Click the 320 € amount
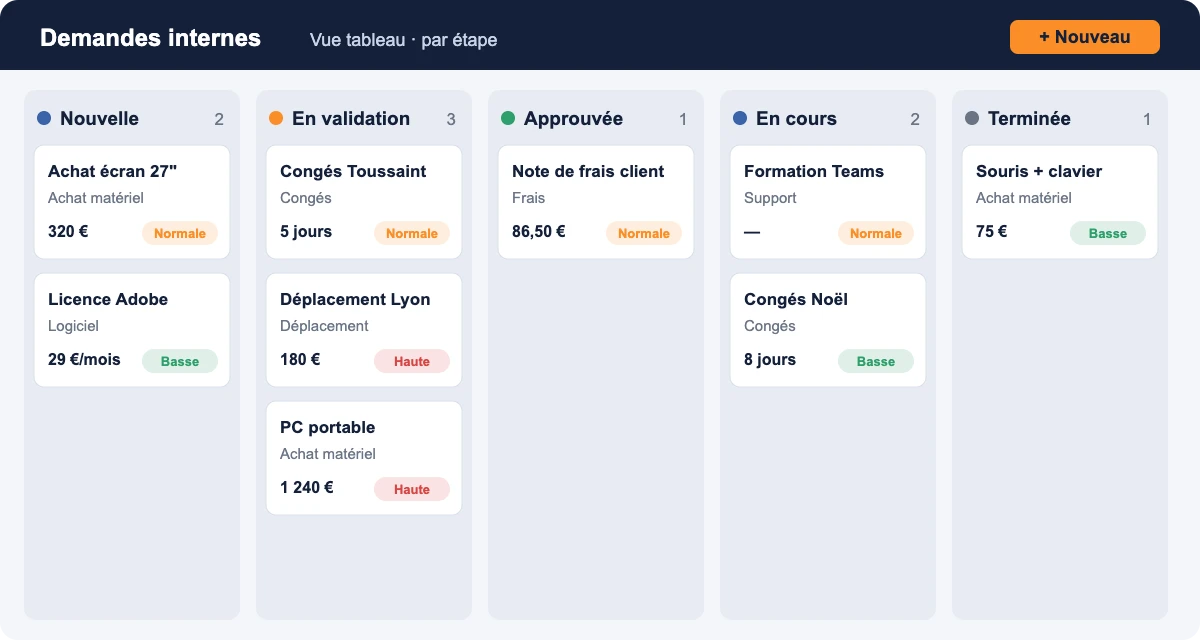 click(x=68, y=231)
